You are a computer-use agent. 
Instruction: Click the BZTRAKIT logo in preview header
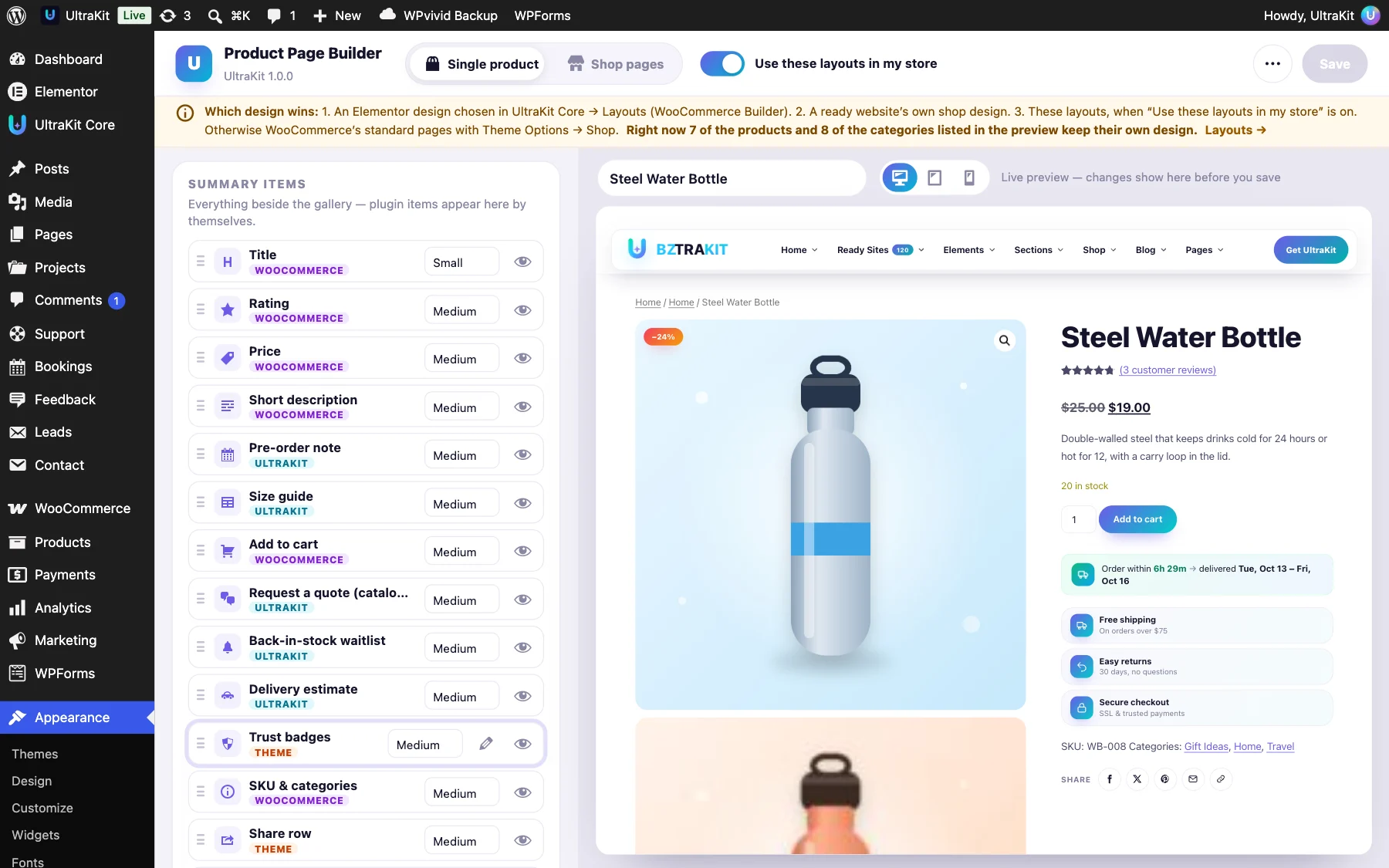(678, 249)
